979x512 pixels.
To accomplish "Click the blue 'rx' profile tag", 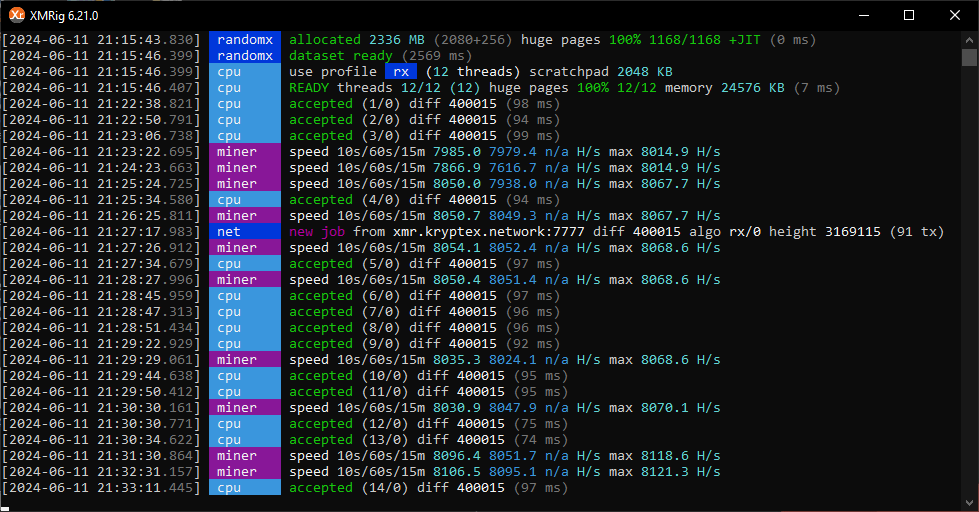I will pyautogui.click(x=401, y=72).
